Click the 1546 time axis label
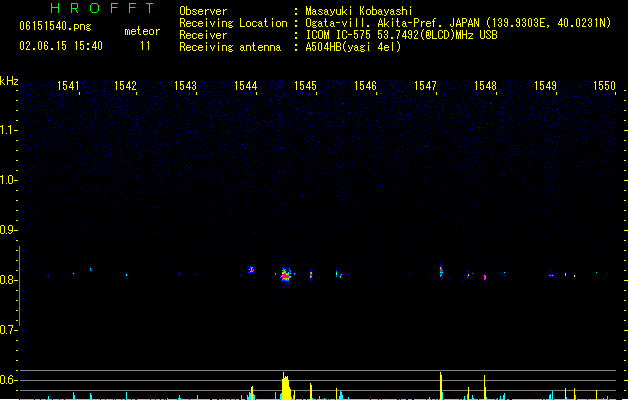This screenshot has height=400, width=629. [365, 86]
